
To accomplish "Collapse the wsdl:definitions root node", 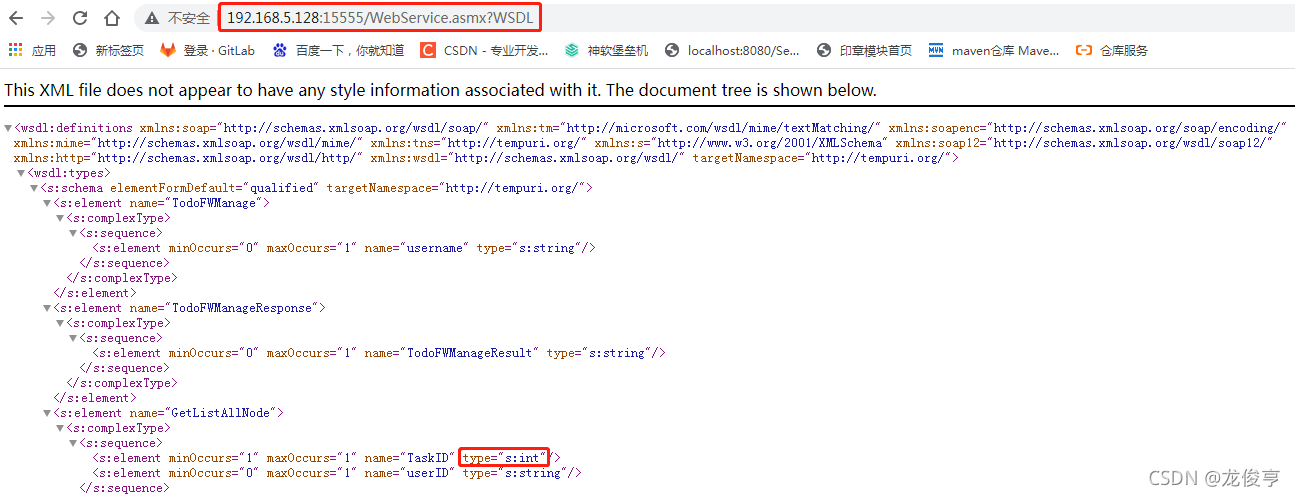I will pos(8,128).
